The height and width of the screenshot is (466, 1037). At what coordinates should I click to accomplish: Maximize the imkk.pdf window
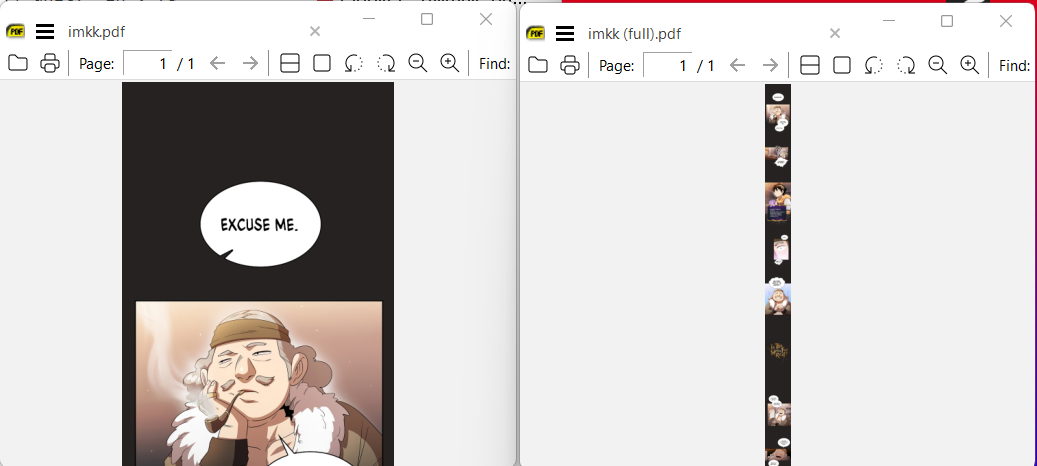pyautogui.click(x=427, y=19)
